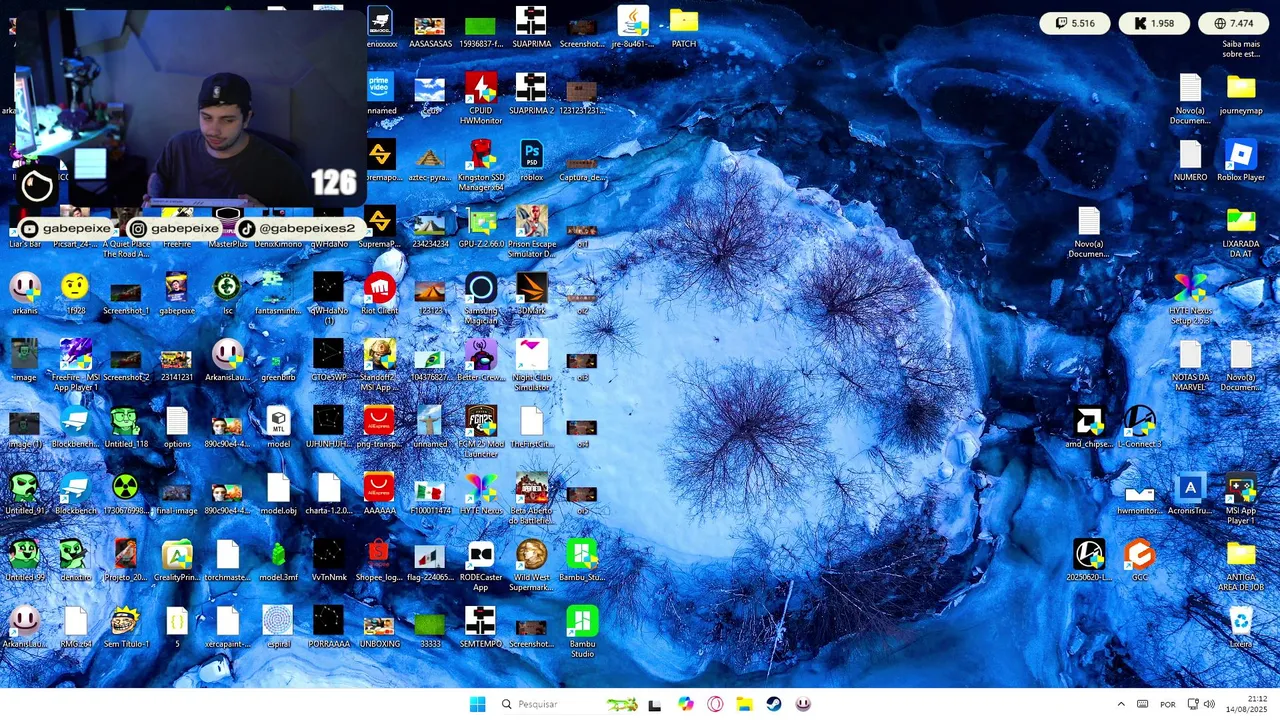This screenshot has height=720, width=1280.
Task: Open the PATCH folder
Action: [x=684, y=27]
